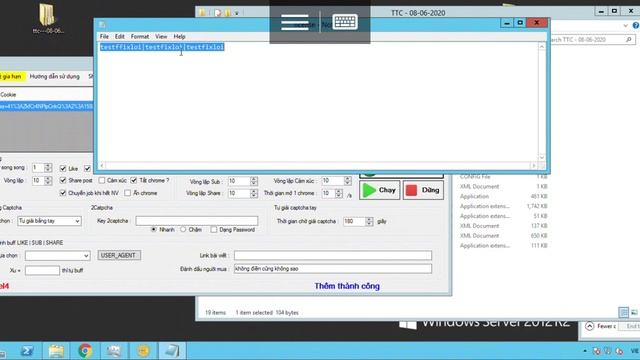Image resolution: width=640 pixels, height=360 pixels.
Task: Adjust the Thời gian mở 1 chrome spinner
Action: pyautogui.click(x=338, y=193)
